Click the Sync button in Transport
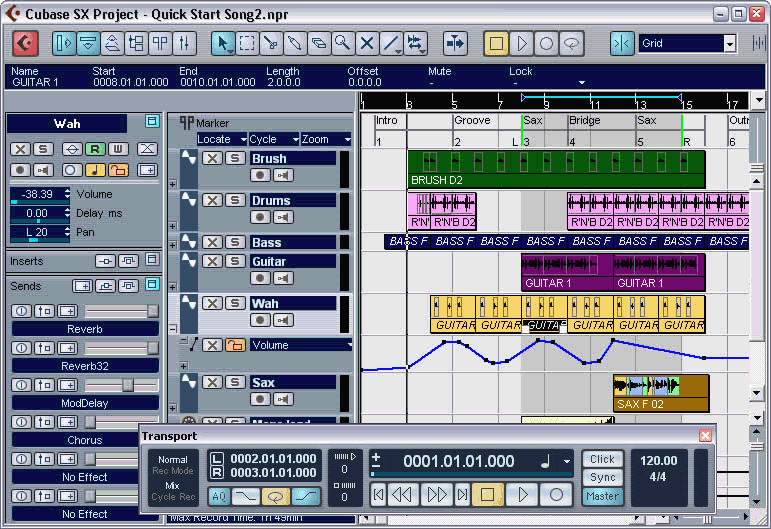 (602, 477)
